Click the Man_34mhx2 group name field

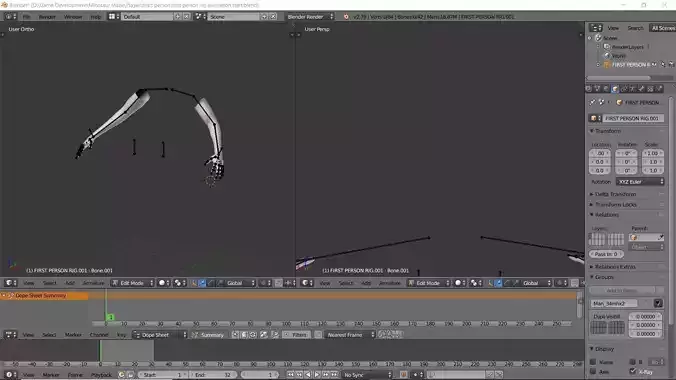[x=613, y=304]
